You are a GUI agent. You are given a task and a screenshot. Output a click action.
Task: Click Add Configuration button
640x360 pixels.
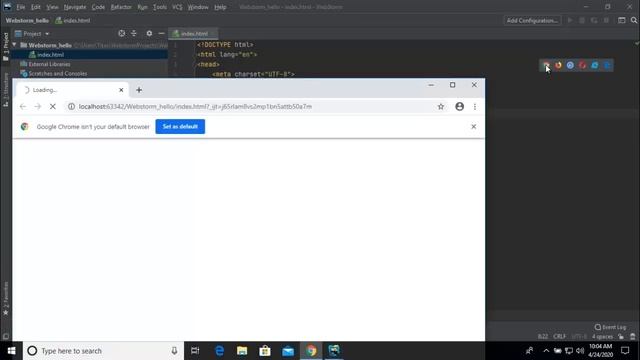[532, 20]
